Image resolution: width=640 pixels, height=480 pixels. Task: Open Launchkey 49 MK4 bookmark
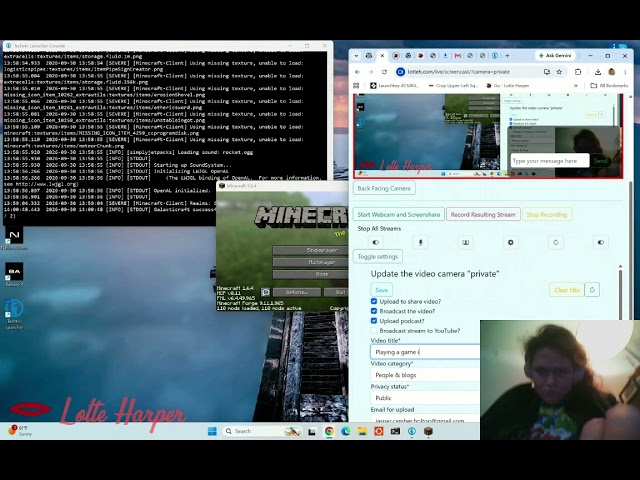pos(395,86)
